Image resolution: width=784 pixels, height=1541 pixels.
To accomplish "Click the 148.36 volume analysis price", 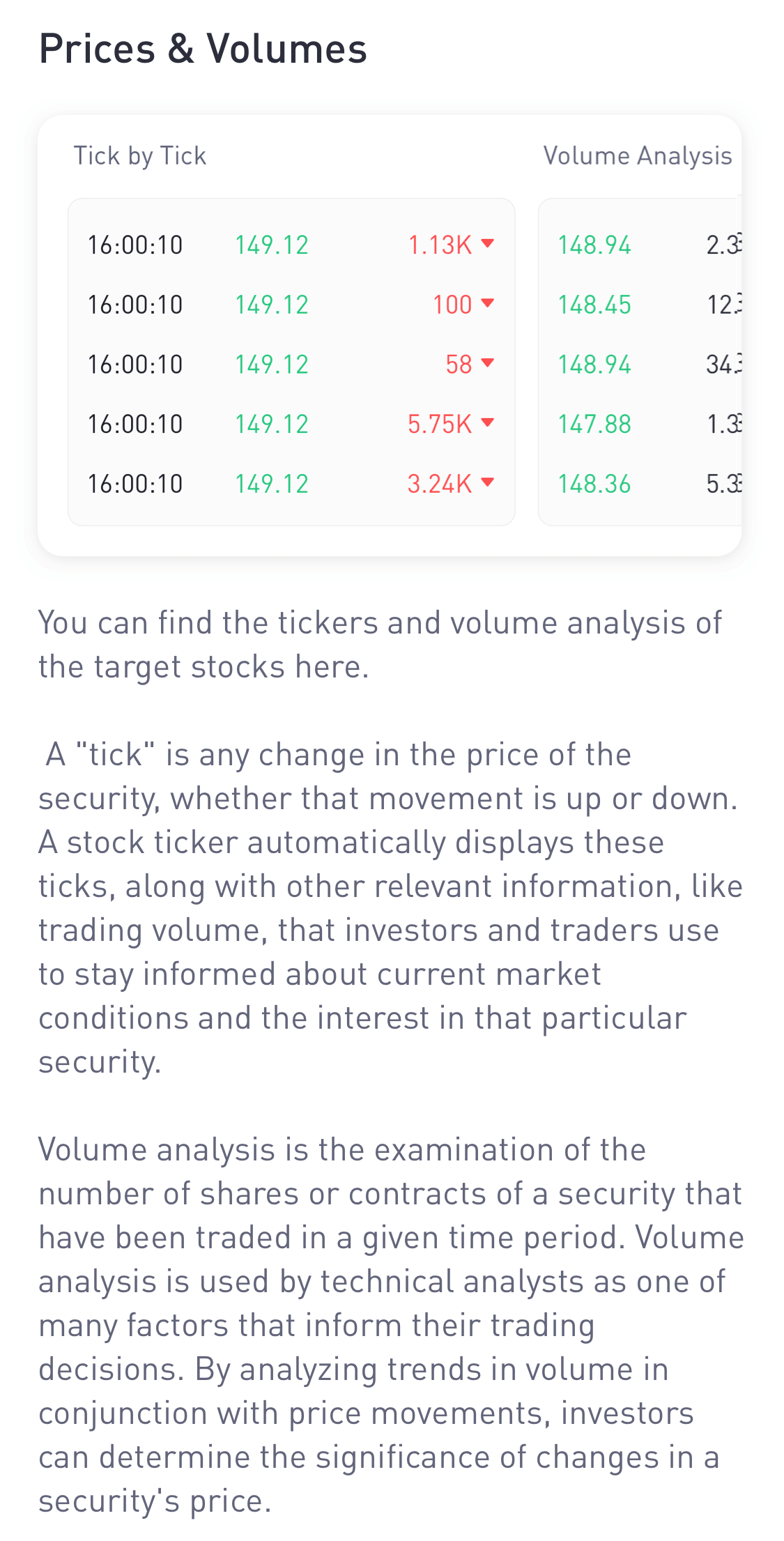I will click(594, 484).
